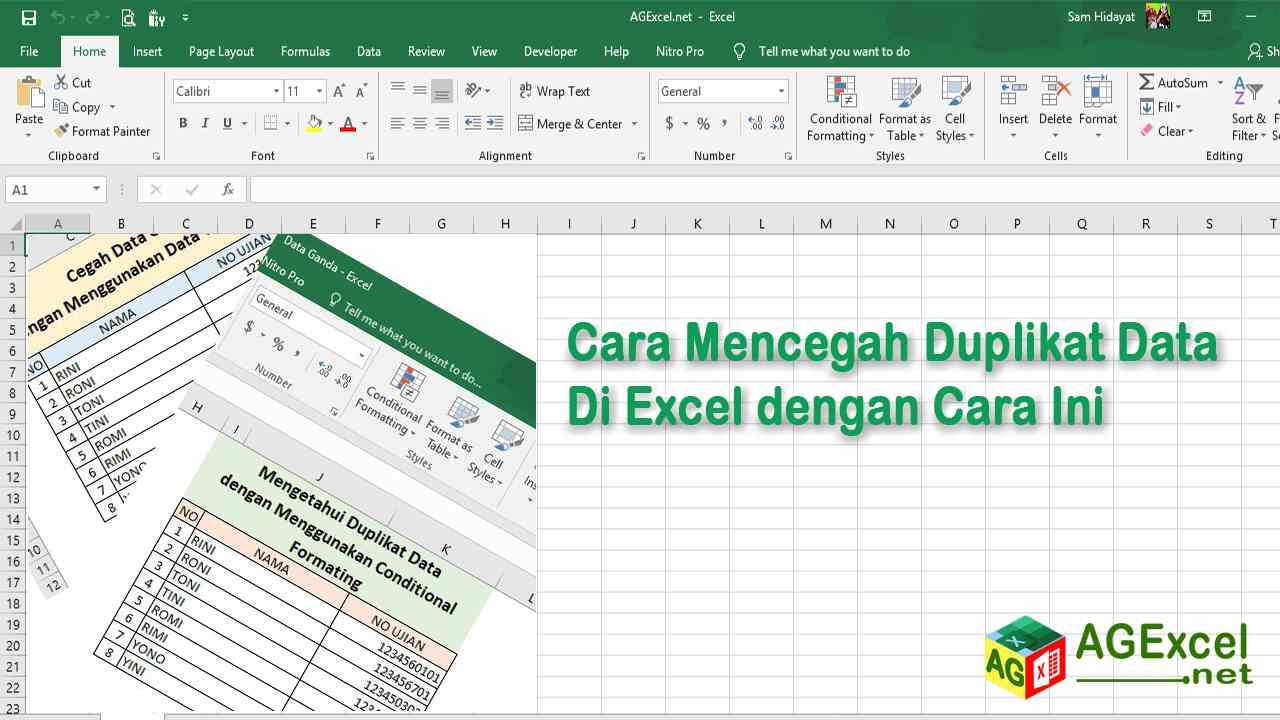The image size is (1280, 720).
Task: Click the Decrease Indent icon
Action: [x=472, y=123]
